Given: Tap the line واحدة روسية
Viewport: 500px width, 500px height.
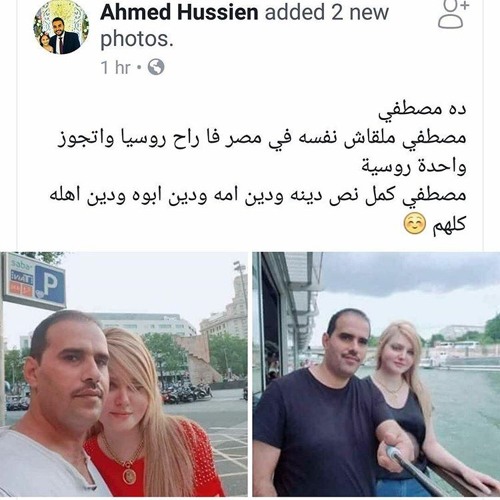Looking at the screenshot, I should tap(414, 167).
